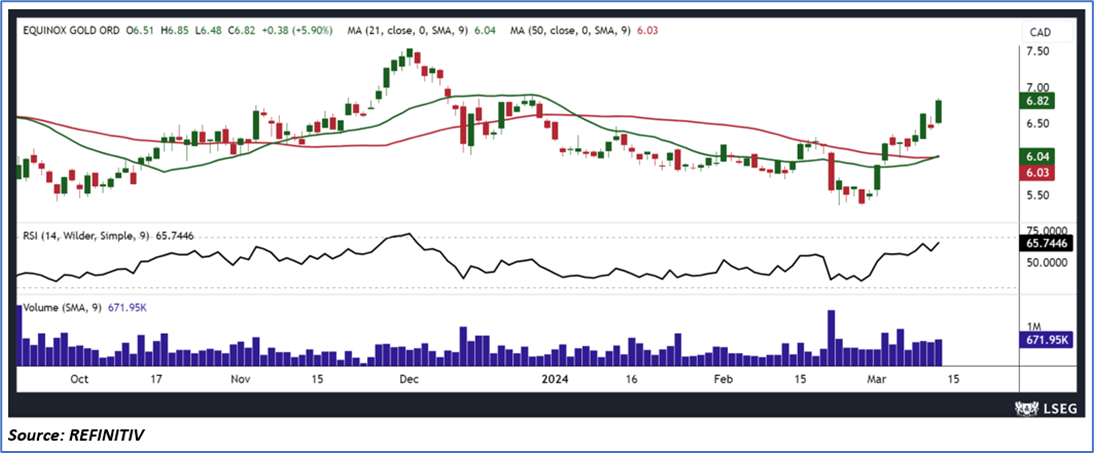Click the Mar date axis label
The image size is (1094, 453).
[x=874, y=379]
